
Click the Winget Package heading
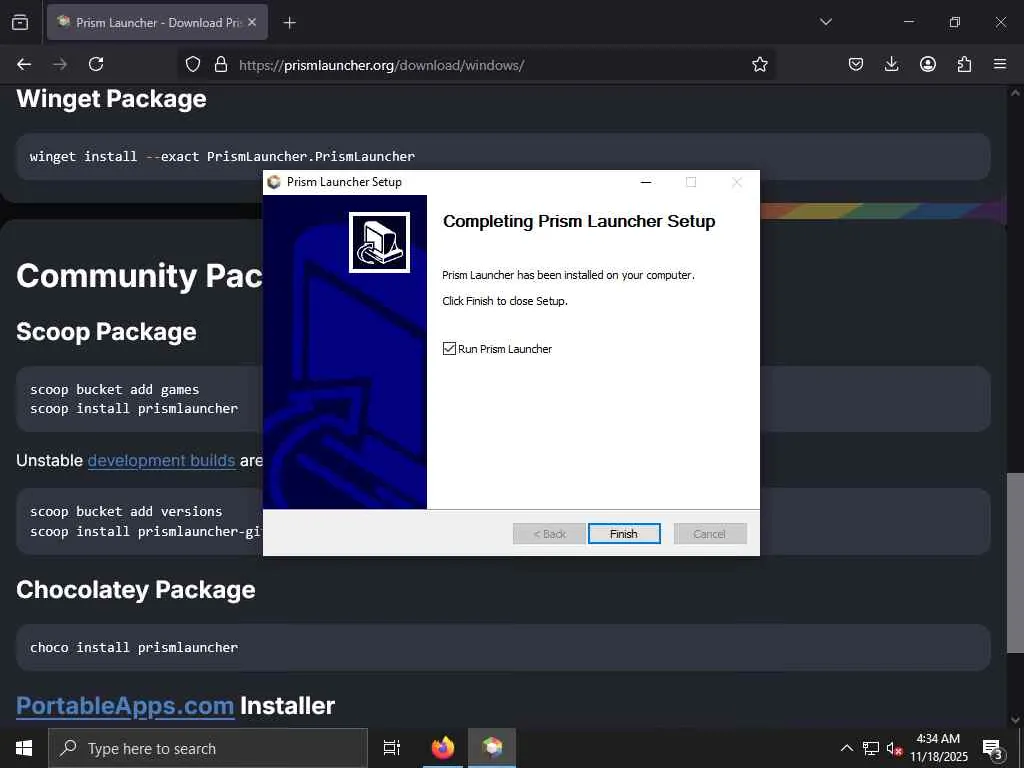click(111, 99)
